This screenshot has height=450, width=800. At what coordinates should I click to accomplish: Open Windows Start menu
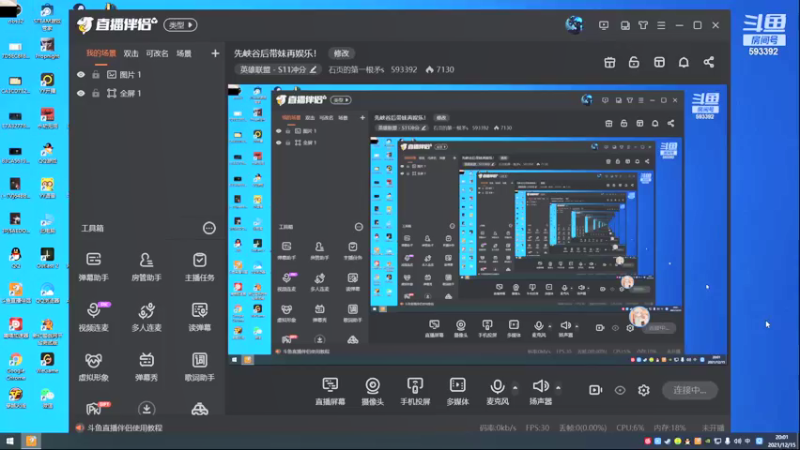[x=10, y=441]
